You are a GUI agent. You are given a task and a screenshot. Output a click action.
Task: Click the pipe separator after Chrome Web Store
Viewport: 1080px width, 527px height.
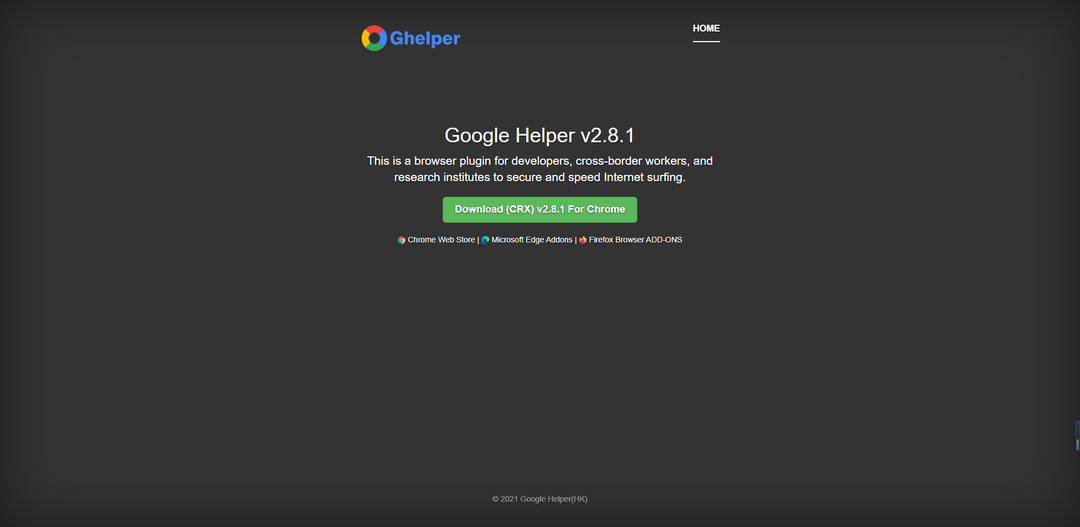(x=478, y=240)
